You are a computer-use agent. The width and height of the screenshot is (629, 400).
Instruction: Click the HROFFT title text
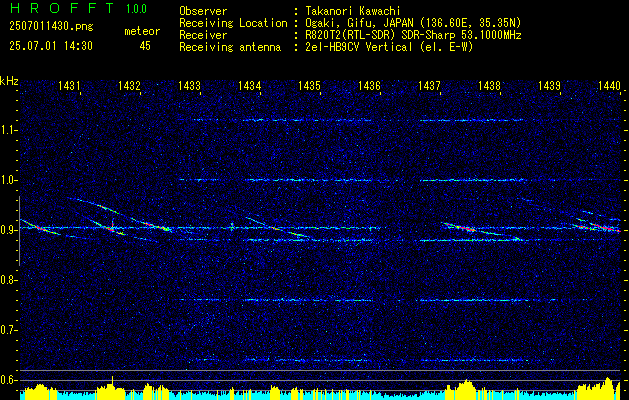click(62, 8)
